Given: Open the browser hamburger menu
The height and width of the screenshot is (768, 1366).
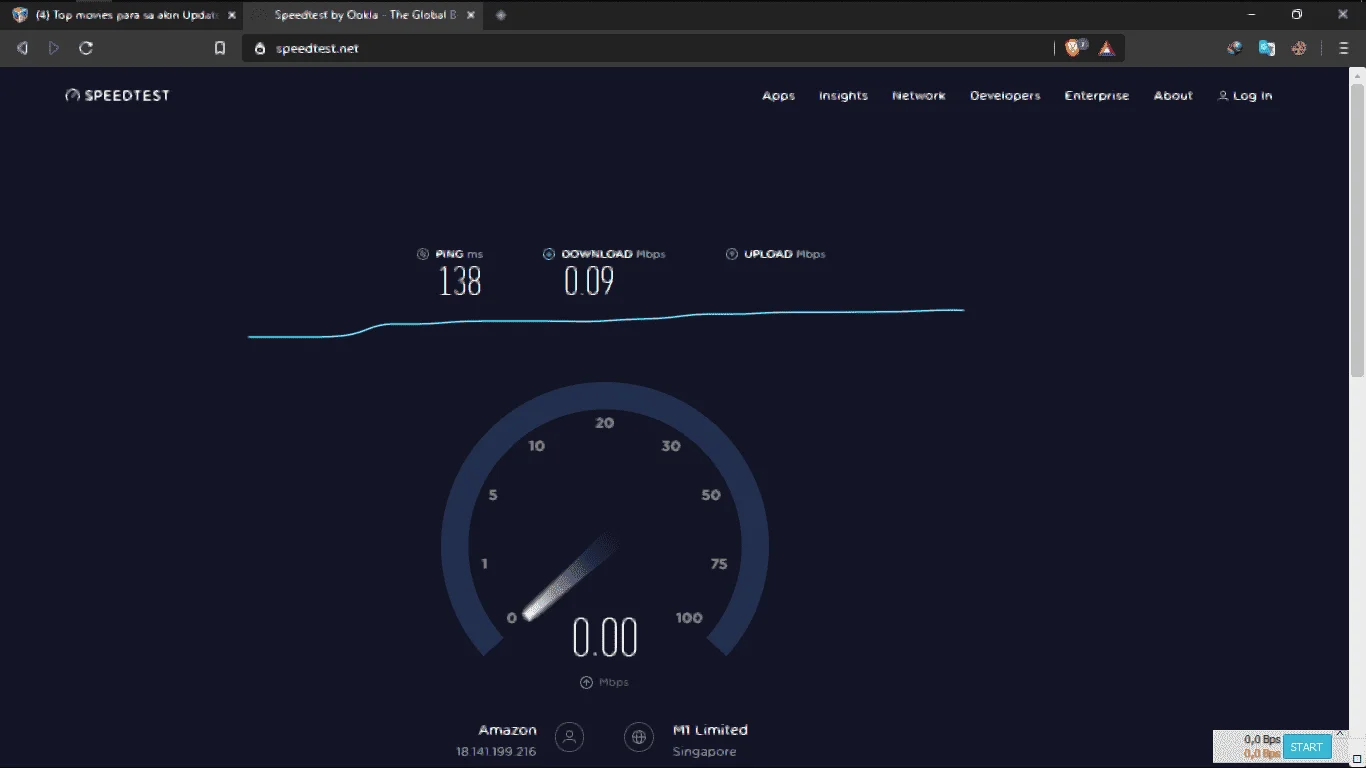Looking at the screenshot, I should [x=1344, y=48].
